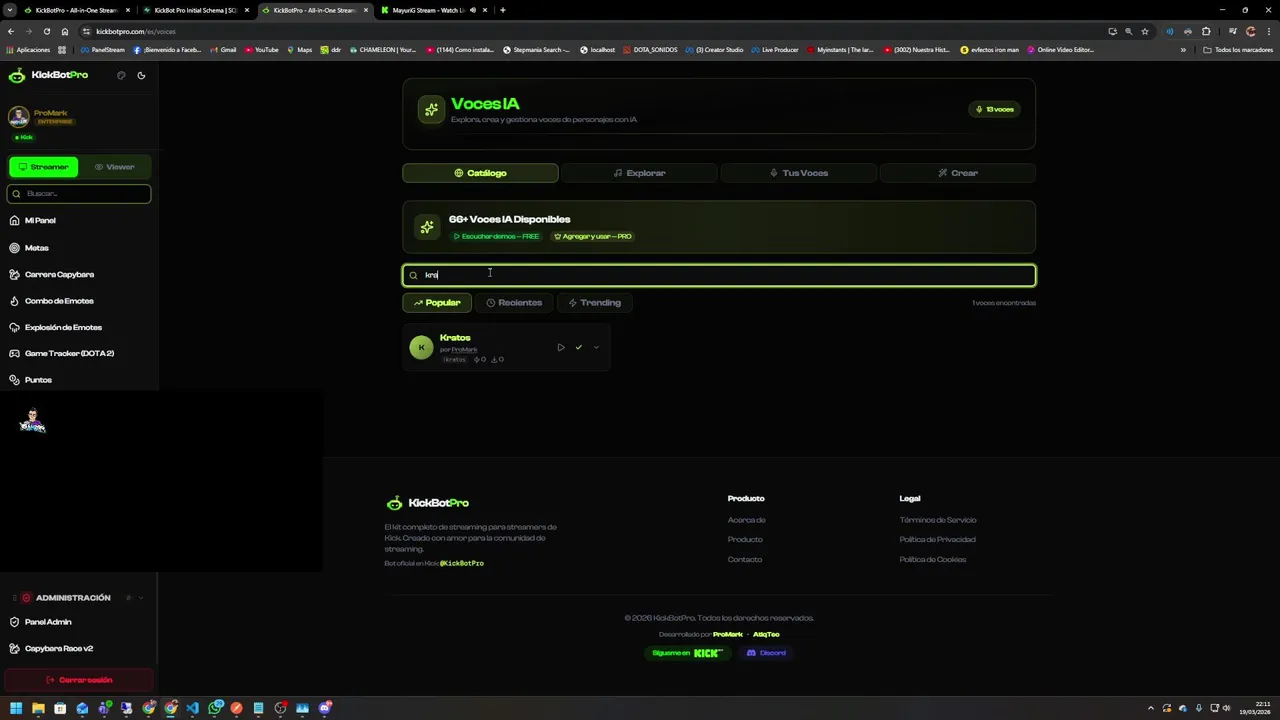Click the KickBotPro robot logo in sidebar

click(17, 75)
